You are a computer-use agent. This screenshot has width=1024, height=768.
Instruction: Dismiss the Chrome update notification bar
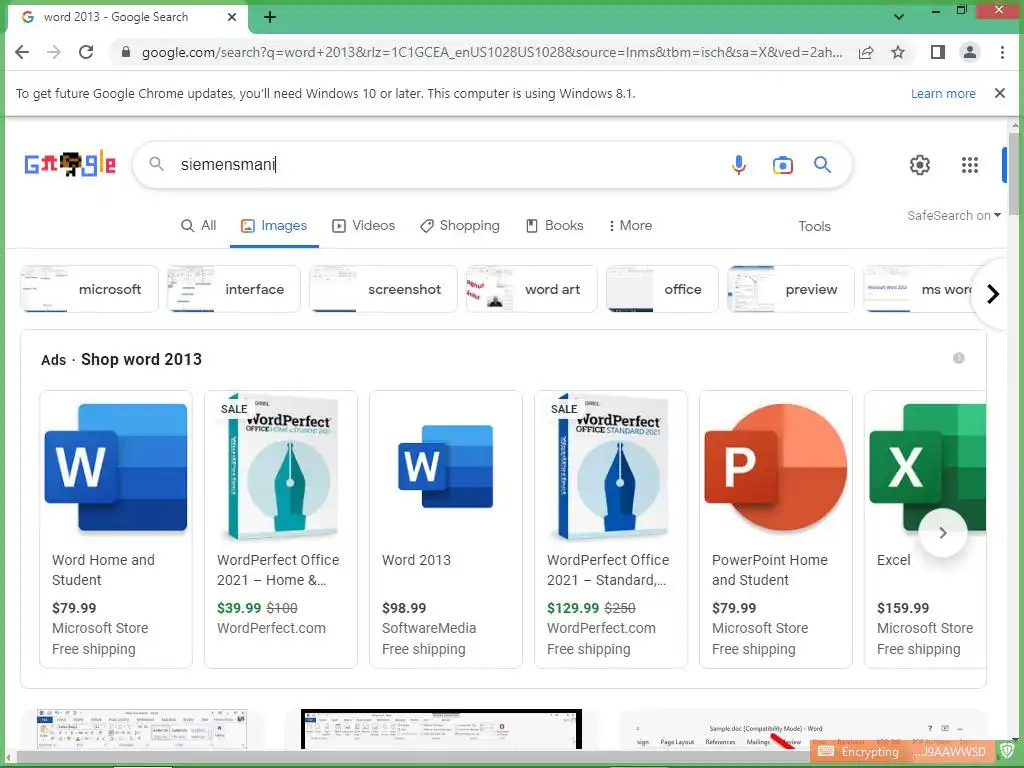pos(1000,93)
